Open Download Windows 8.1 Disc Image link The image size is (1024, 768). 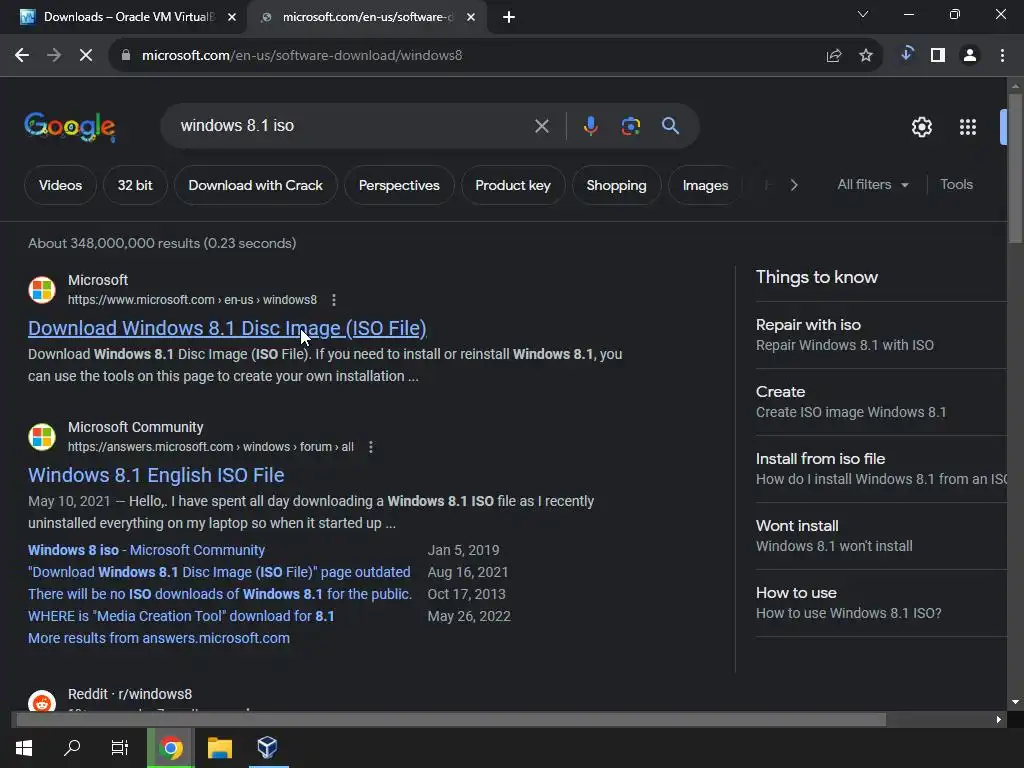point(227,328)
